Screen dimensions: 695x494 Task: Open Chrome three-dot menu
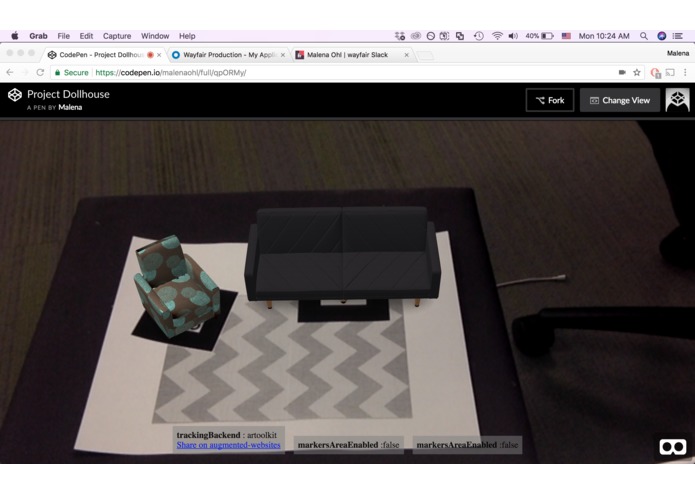[x=685, y=72]
